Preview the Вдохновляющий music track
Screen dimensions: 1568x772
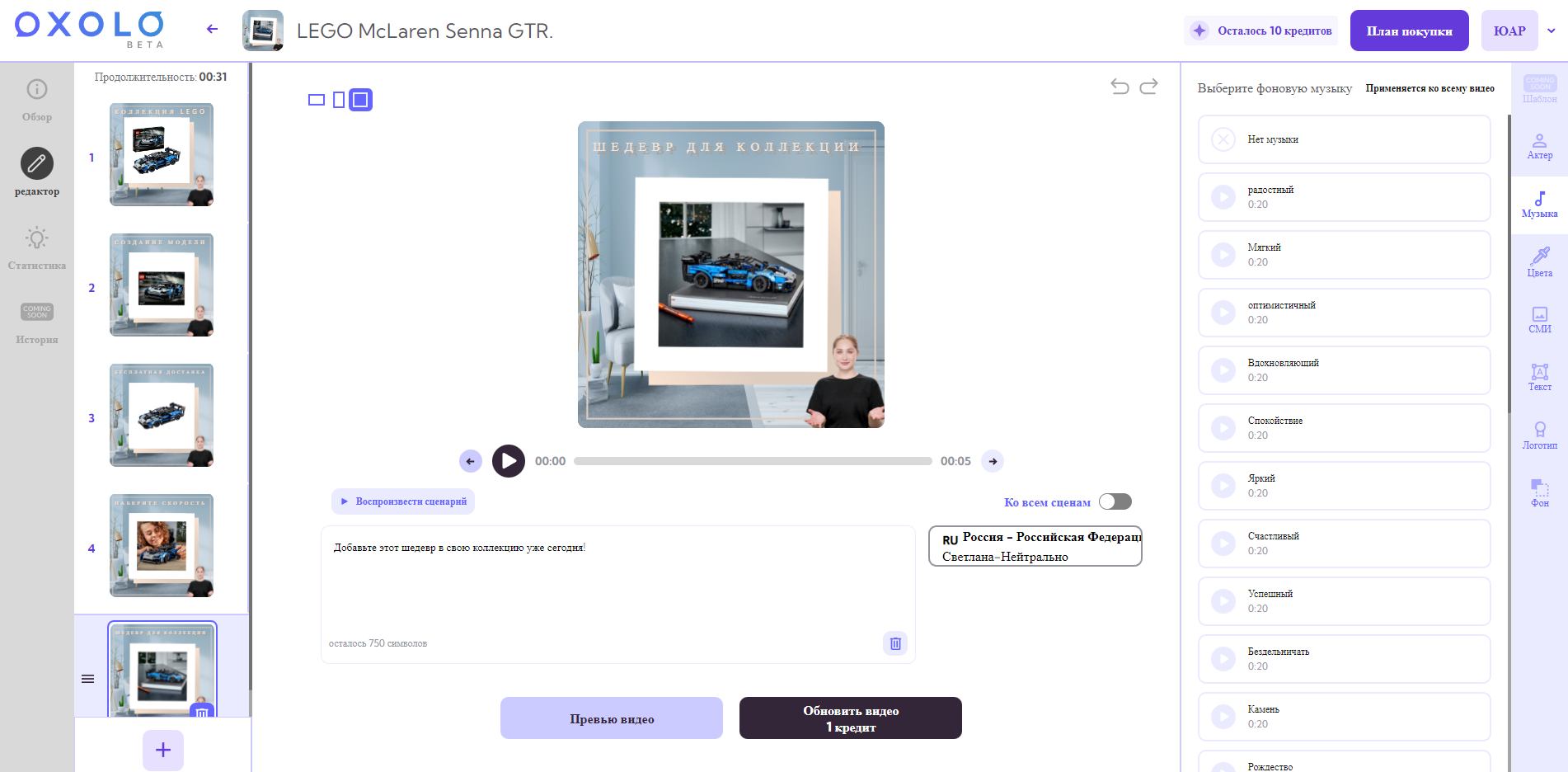coord(1223,370)
